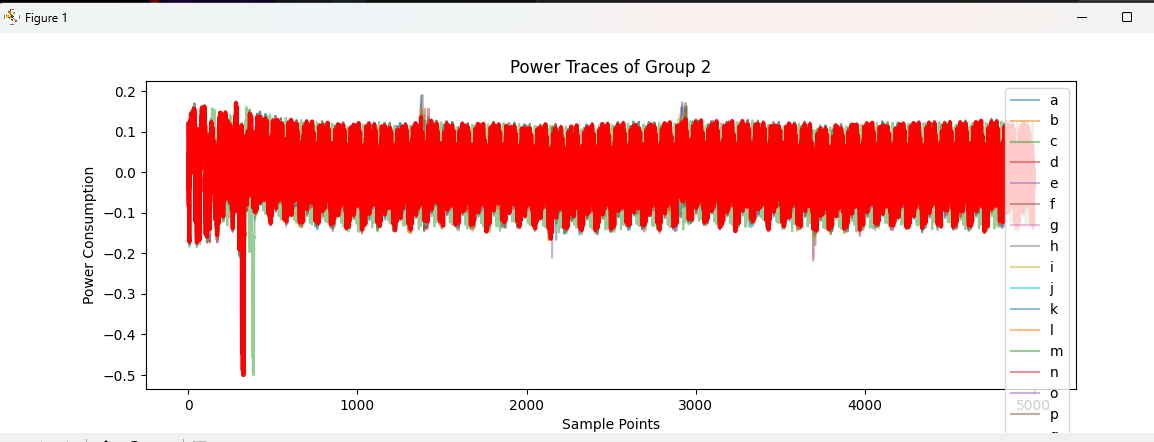
Task: Click the legend line swatch for "n"
Action: (x=1027, y=372)
